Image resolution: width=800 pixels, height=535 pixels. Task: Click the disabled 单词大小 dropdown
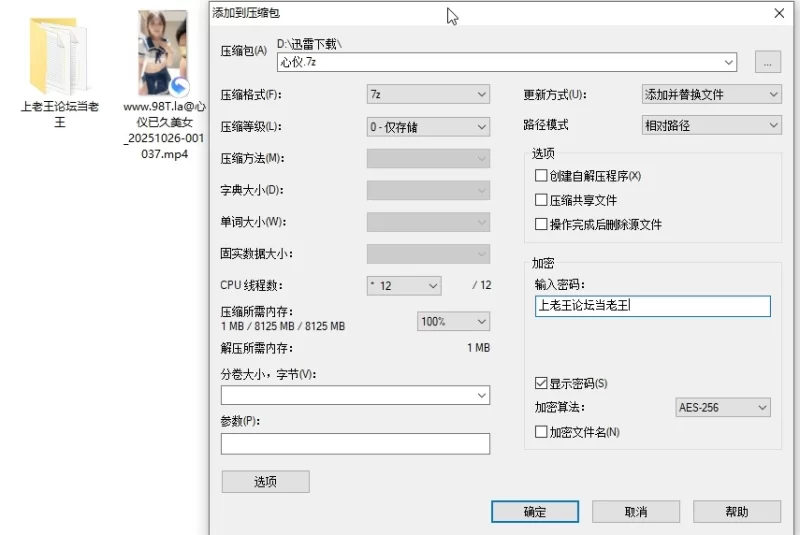(428, 222)
